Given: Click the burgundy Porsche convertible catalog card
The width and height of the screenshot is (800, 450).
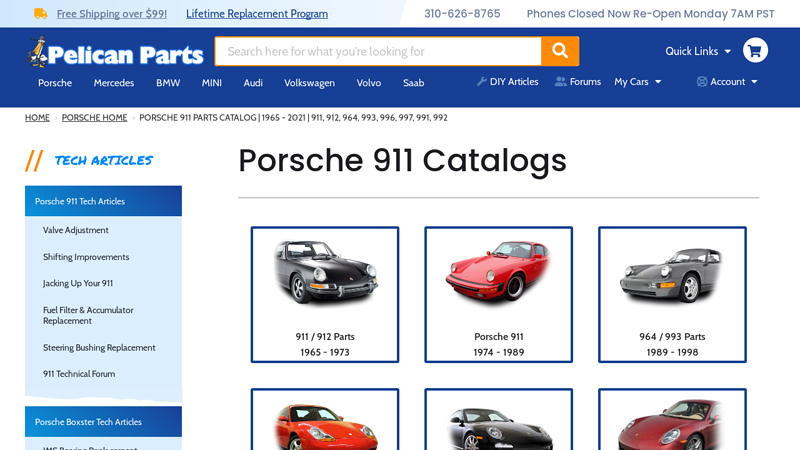Looking at the screenshot, I should [672, 419].
